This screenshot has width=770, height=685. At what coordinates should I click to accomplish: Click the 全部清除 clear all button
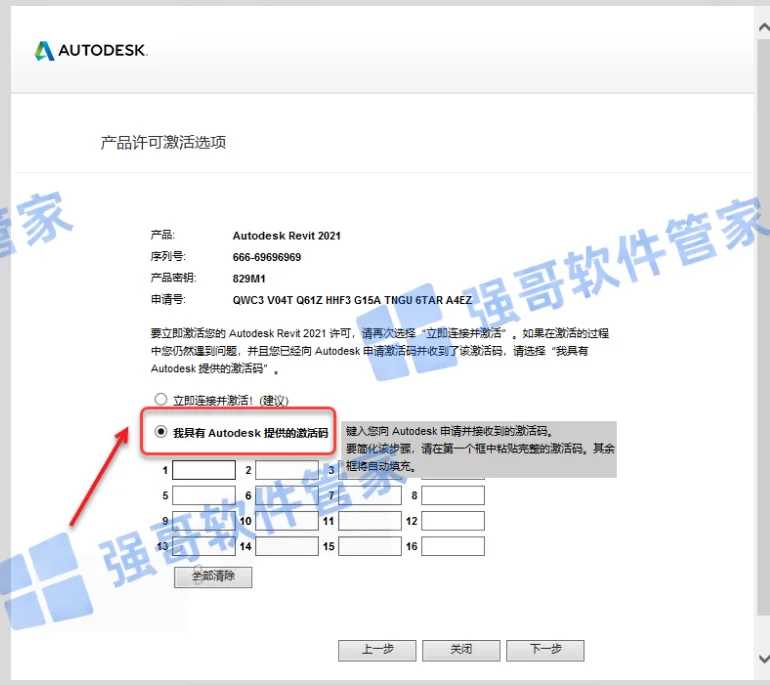coord(213,577)
